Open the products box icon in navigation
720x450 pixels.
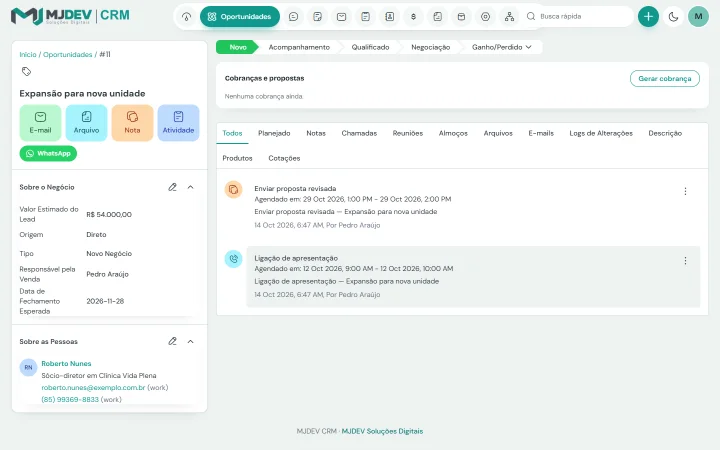(x=461, y=17)
